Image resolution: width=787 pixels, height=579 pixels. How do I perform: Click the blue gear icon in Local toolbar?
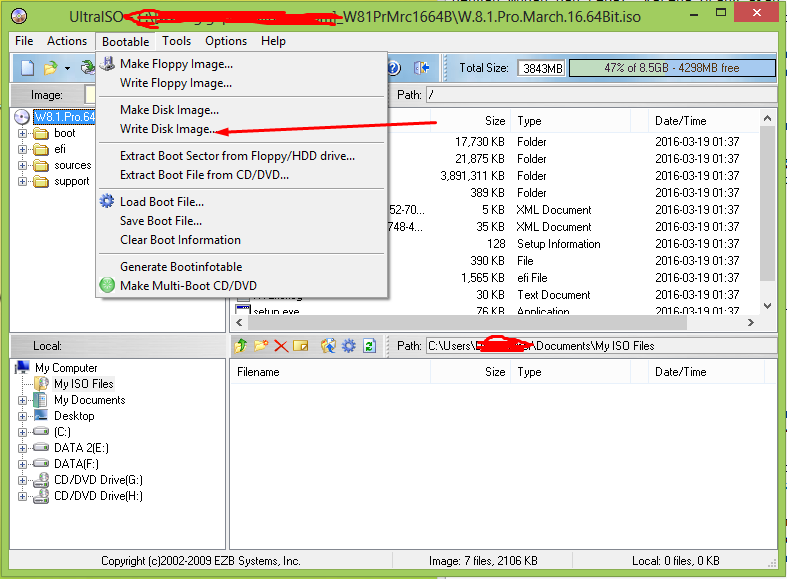click(x=348, y=346)
